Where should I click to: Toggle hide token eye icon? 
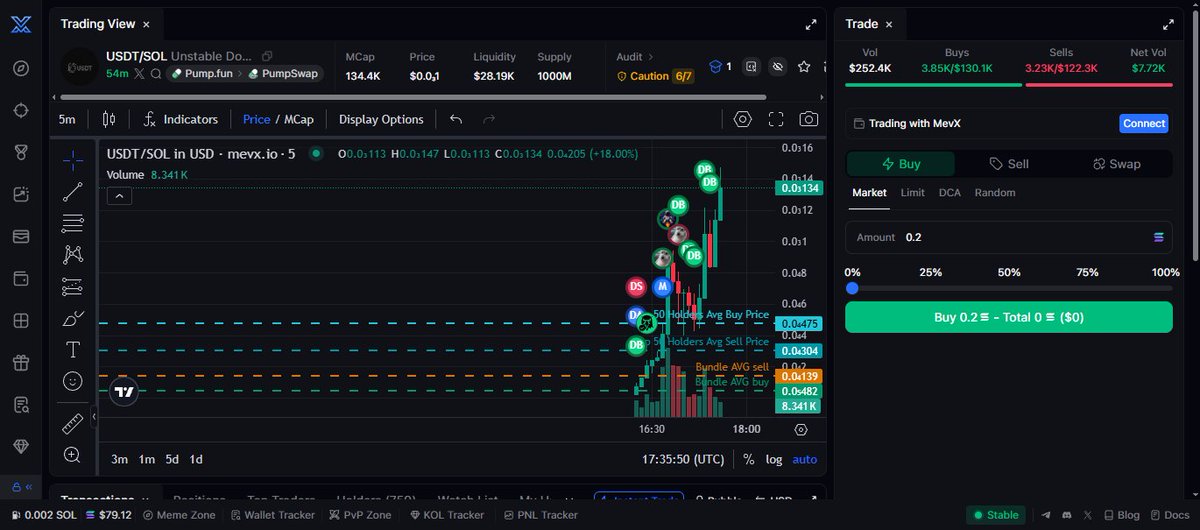click(x=777, y=67)
